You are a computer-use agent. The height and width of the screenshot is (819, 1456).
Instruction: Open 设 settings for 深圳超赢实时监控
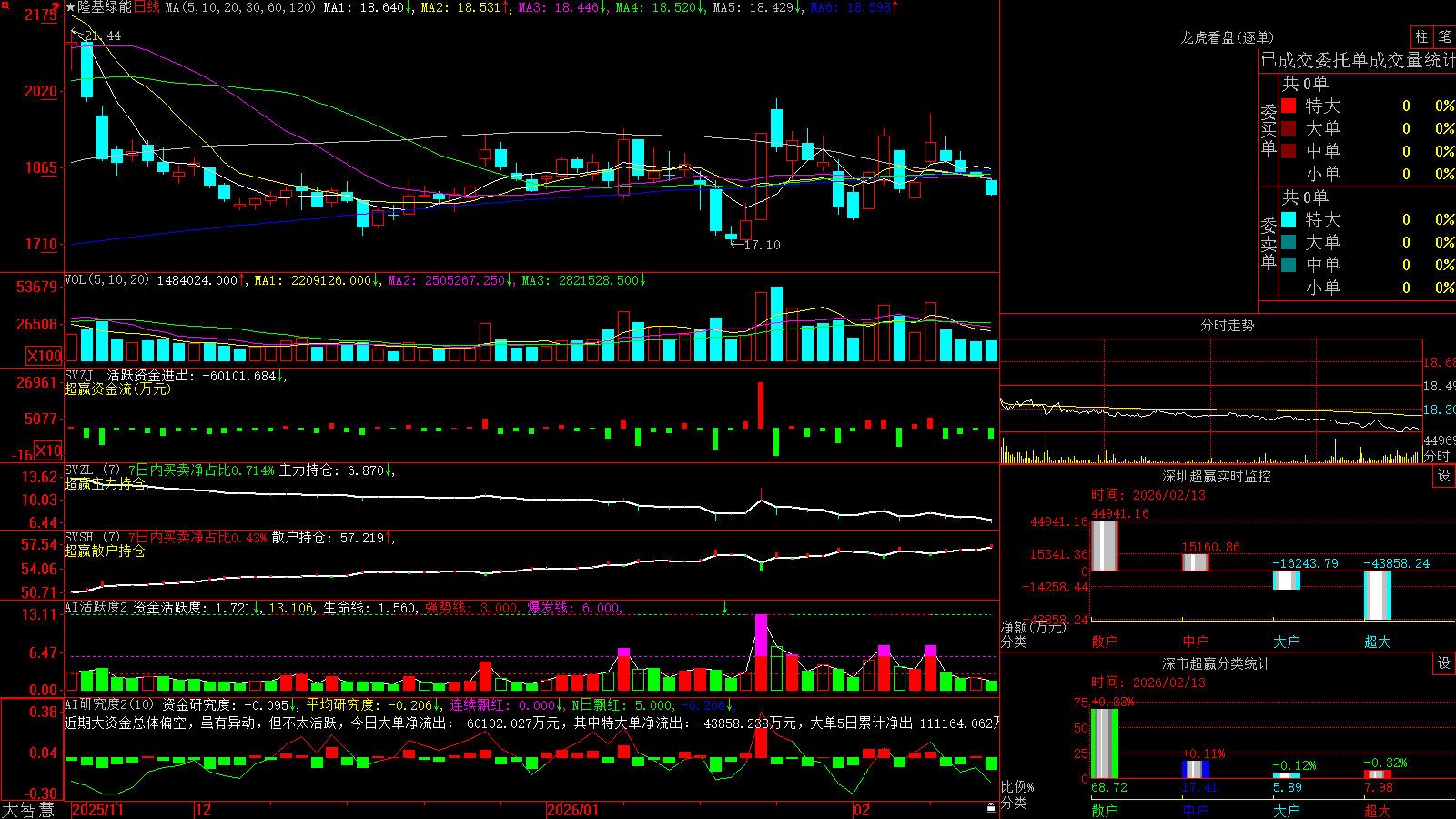pyautogui.click(x=1444, y=476)
